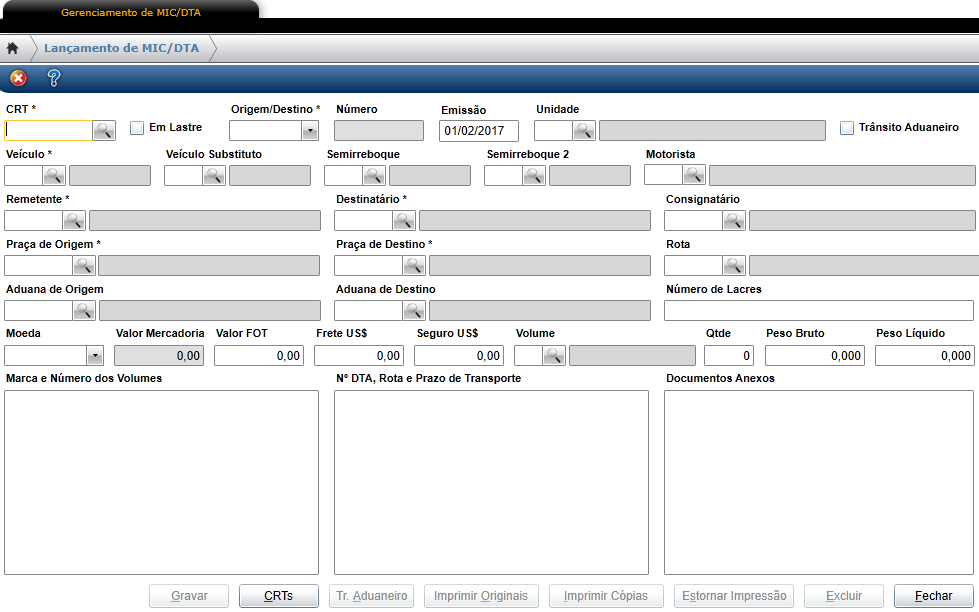
Task: Click Praça de Destino code input
Action: tap(368, 265)
